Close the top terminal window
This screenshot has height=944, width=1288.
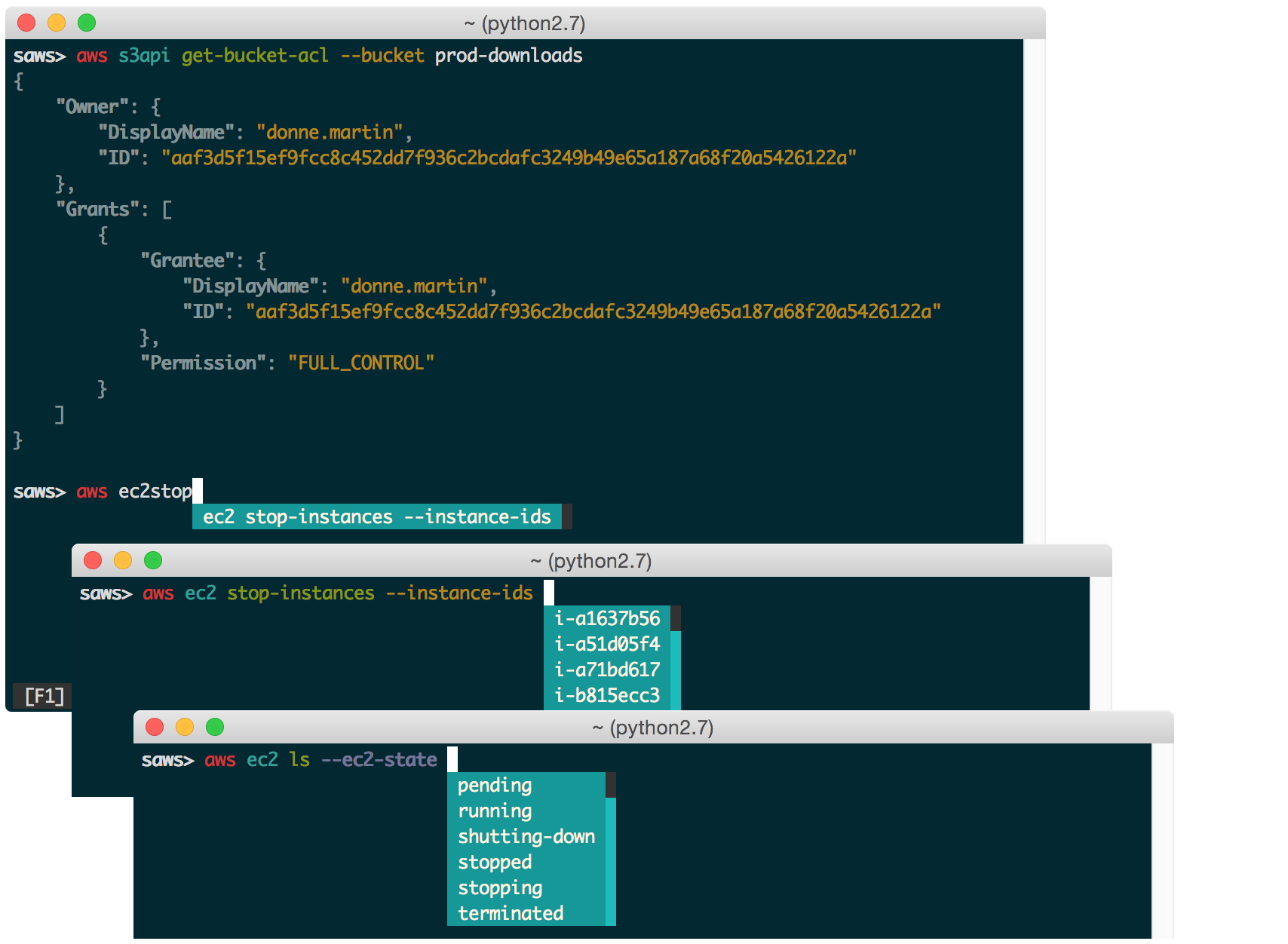click(26, 23)
